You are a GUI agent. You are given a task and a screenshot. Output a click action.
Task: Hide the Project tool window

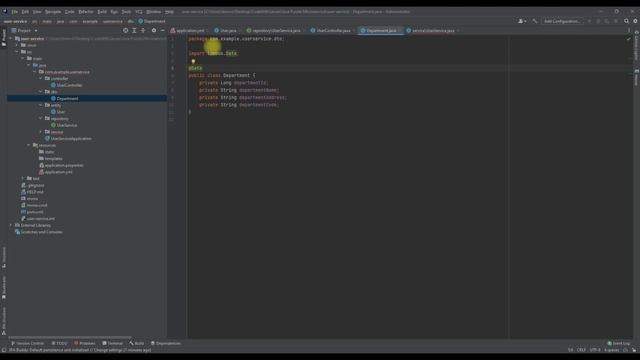point(162,31)
